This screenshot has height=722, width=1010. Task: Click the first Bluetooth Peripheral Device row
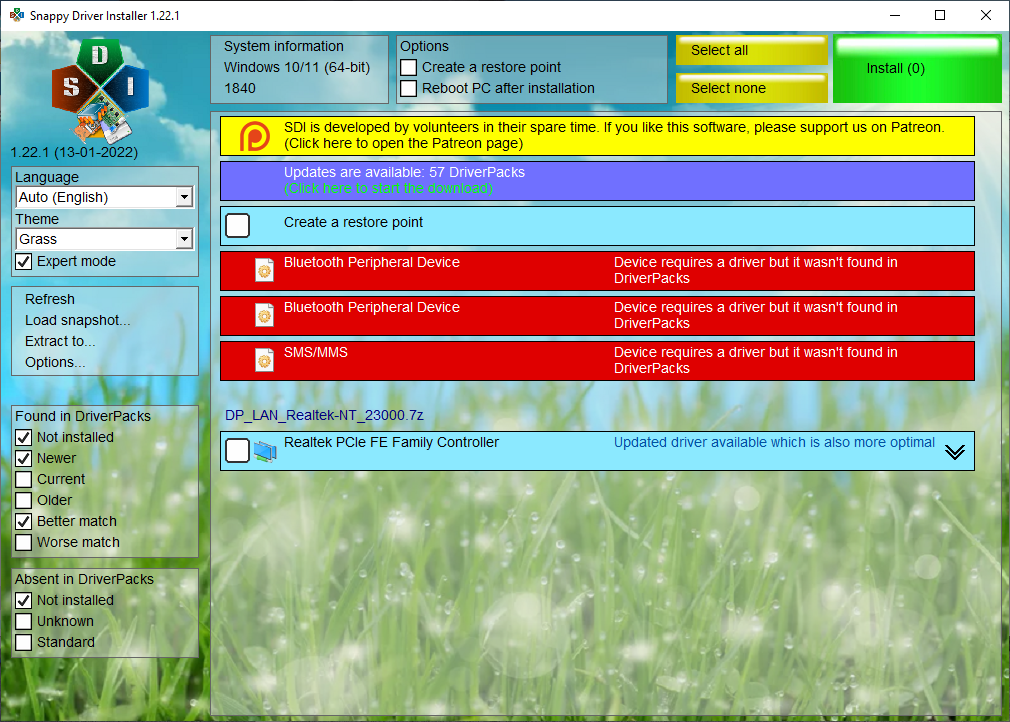(x=597, y=271)
